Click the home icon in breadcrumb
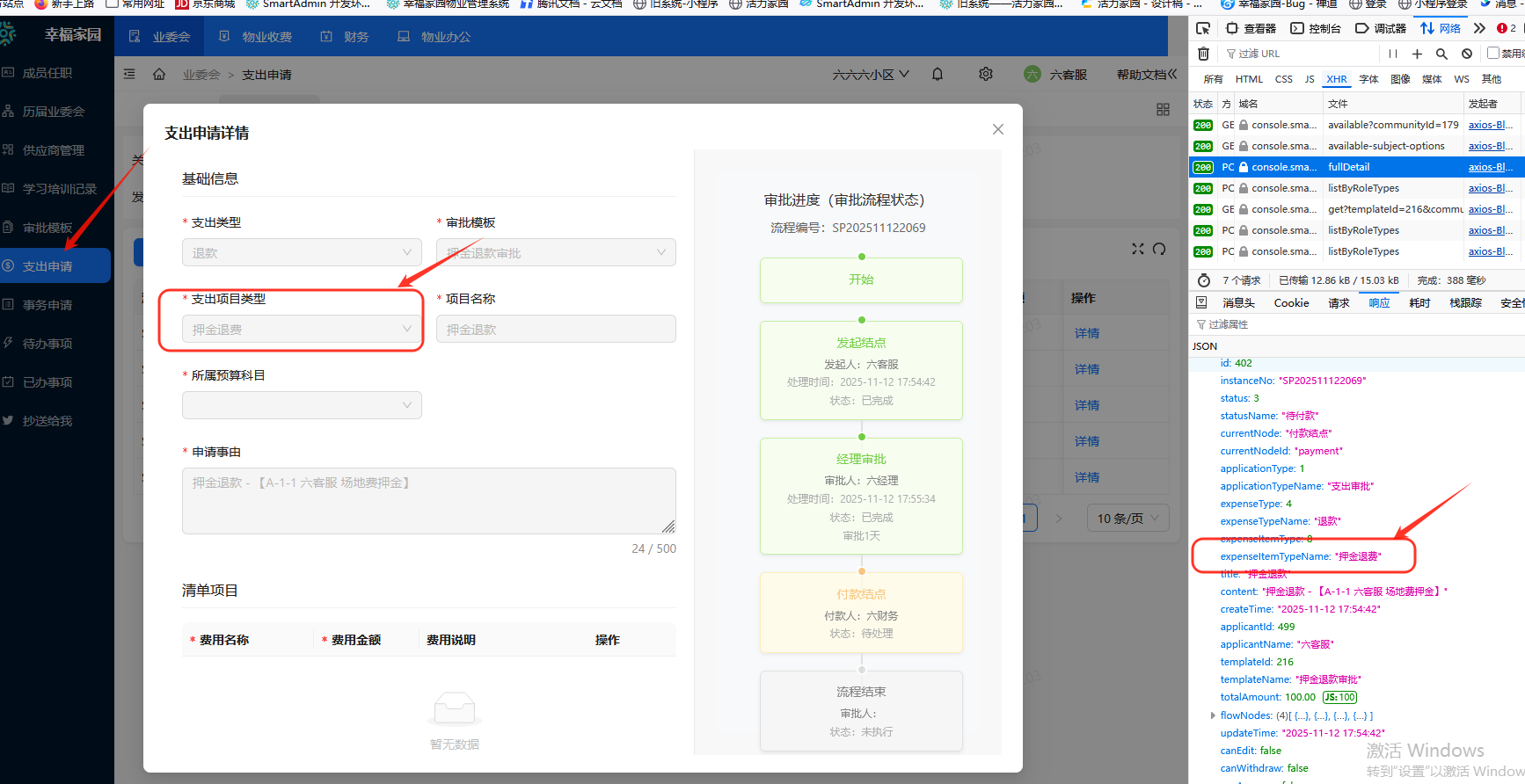Image resolution: width=1525 pixels, height=784 pixels. [x=159, y=75]
